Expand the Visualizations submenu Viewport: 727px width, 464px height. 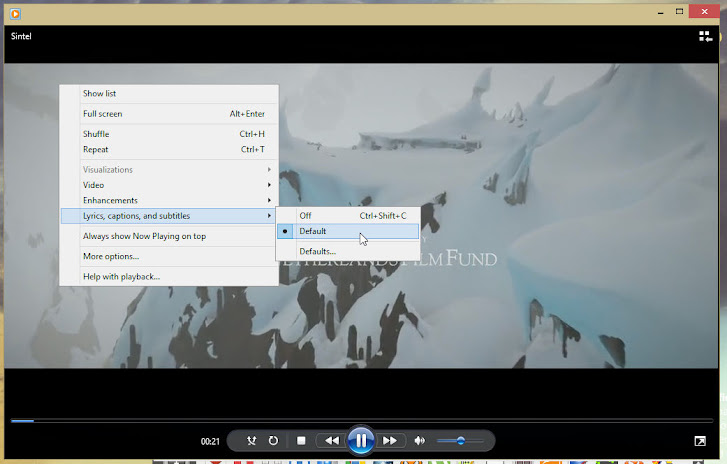tap(170, 170)
